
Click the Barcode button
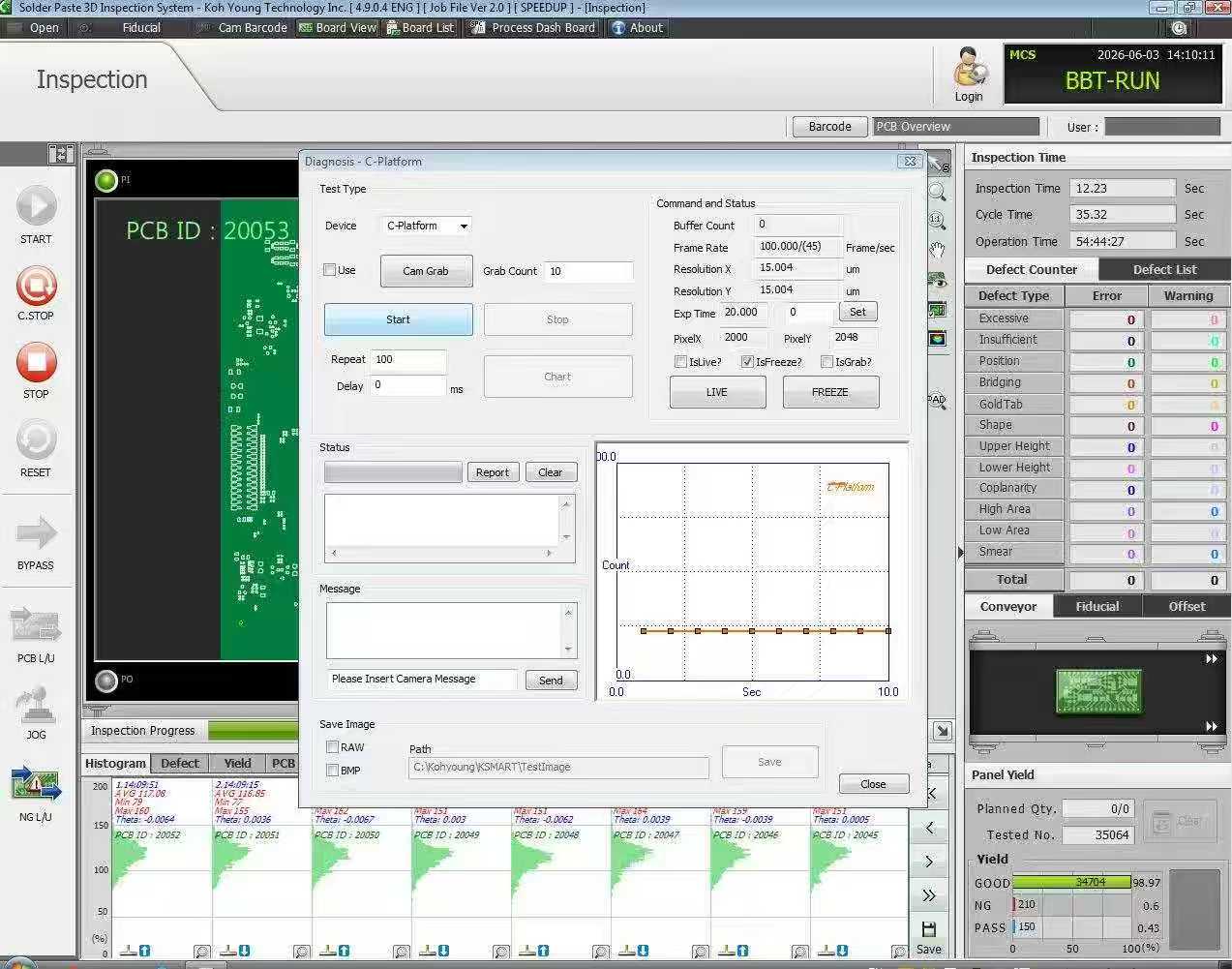829,127
